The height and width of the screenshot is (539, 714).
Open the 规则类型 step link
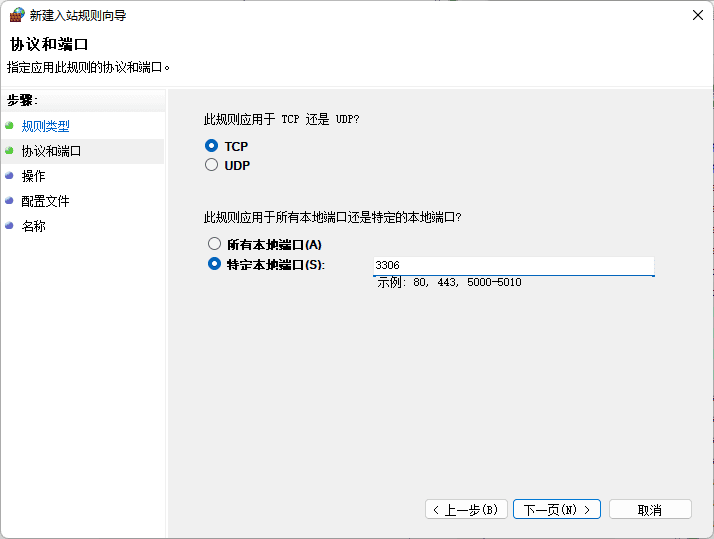click(46, 126)
